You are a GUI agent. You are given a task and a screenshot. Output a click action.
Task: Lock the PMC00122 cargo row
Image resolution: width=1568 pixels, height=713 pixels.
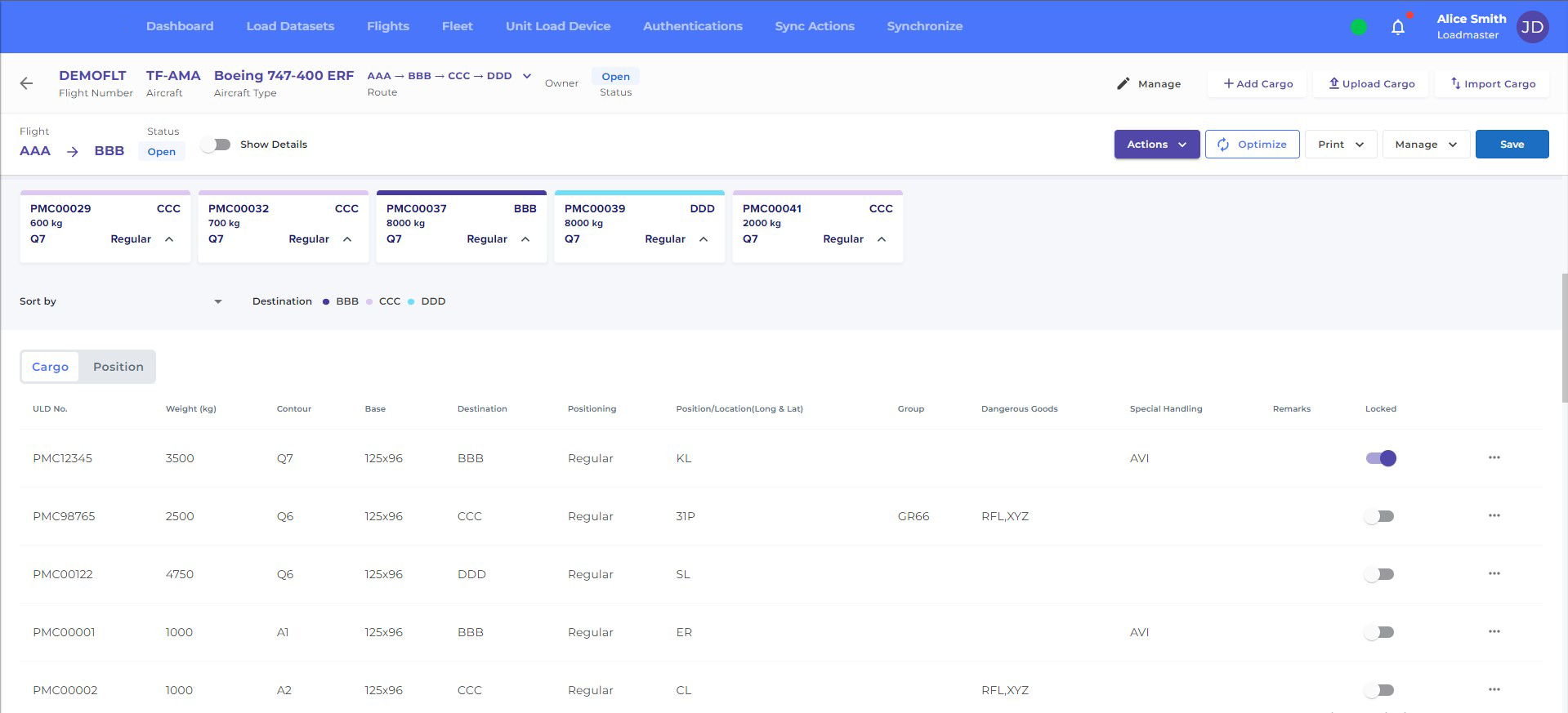tap(1379, 574)
